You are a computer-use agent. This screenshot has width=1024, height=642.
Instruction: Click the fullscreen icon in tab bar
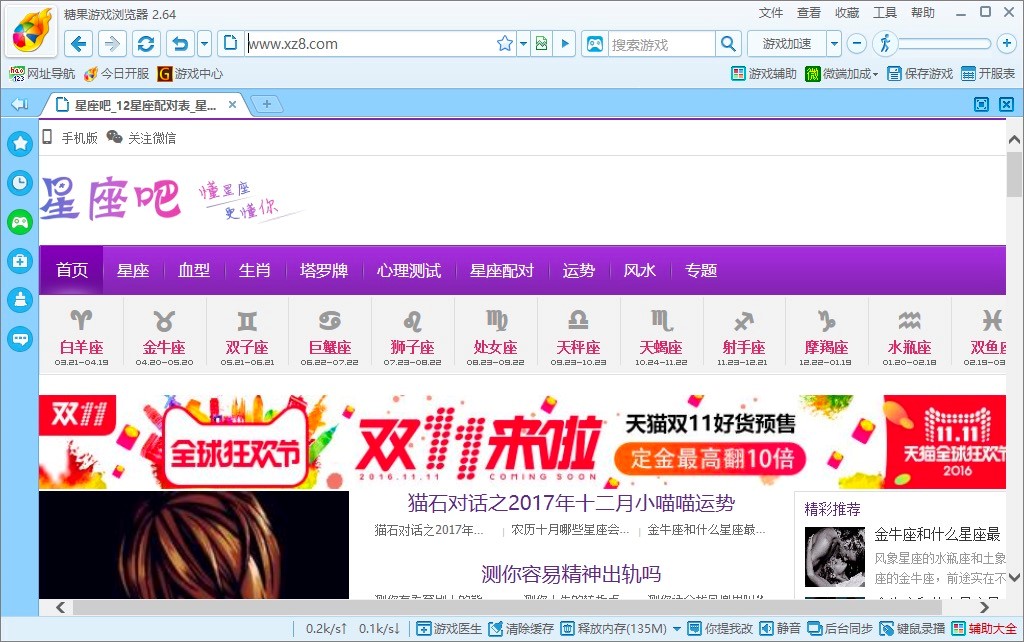pos(981,104)
